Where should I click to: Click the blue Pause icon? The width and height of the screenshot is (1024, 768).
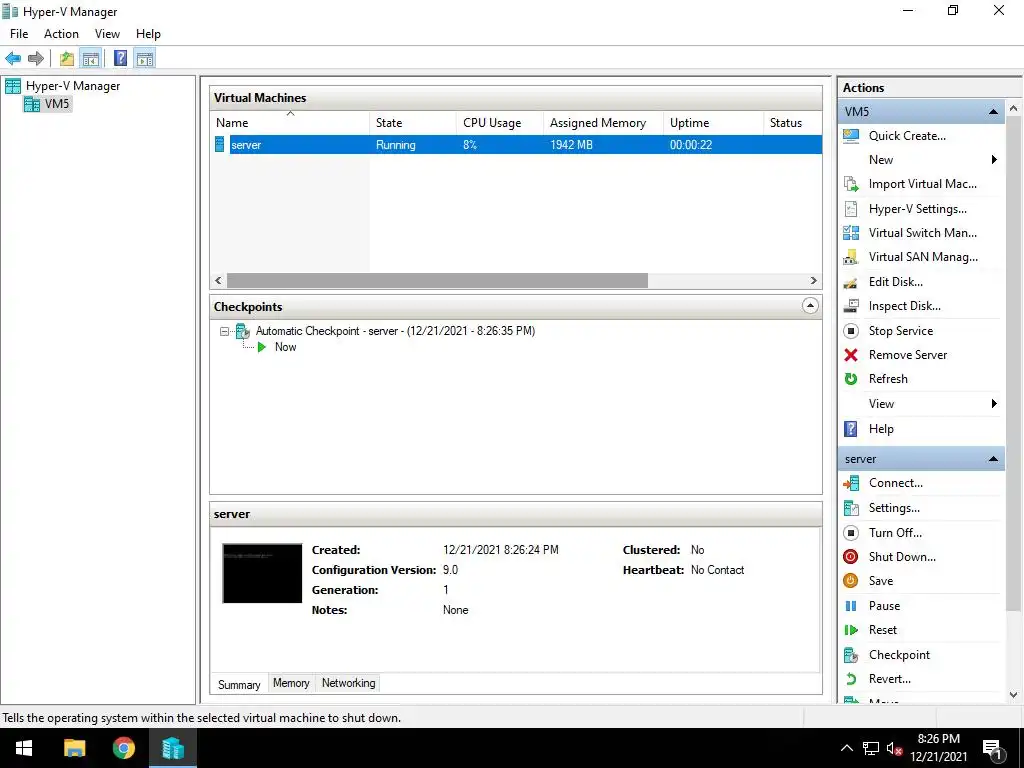(x=851, y=606)
